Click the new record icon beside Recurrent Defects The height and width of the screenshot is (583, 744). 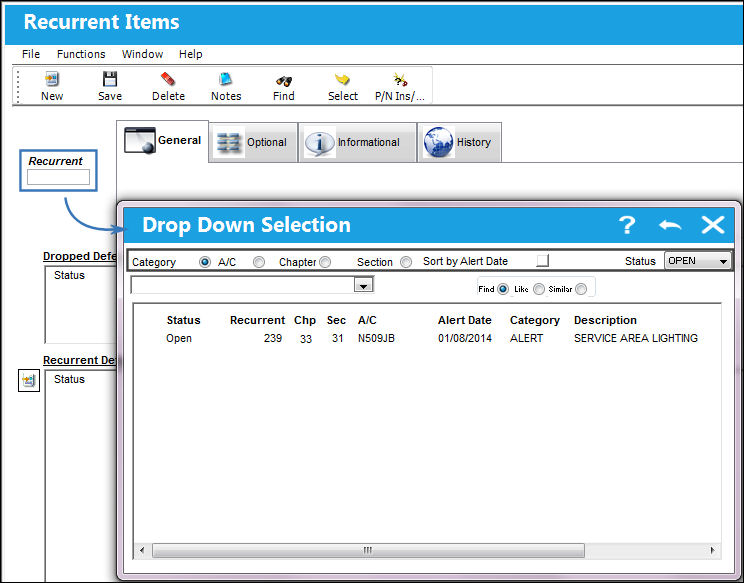29,380
